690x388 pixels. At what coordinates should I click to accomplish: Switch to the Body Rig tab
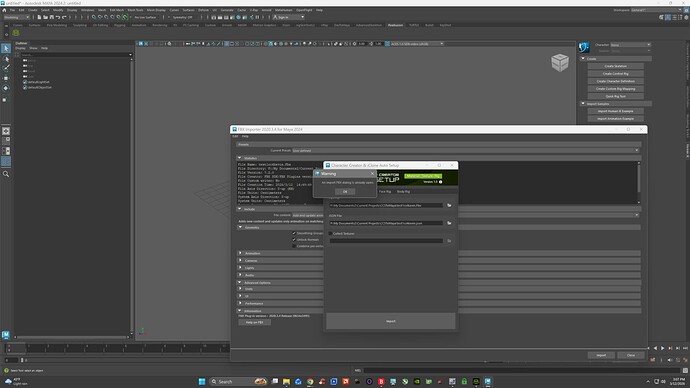pyautogui.click(x=403, y=191)
